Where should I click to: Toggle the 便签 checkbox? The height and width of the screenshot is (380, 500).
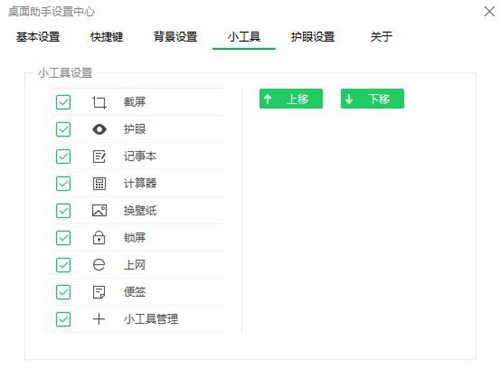point(63,292)
